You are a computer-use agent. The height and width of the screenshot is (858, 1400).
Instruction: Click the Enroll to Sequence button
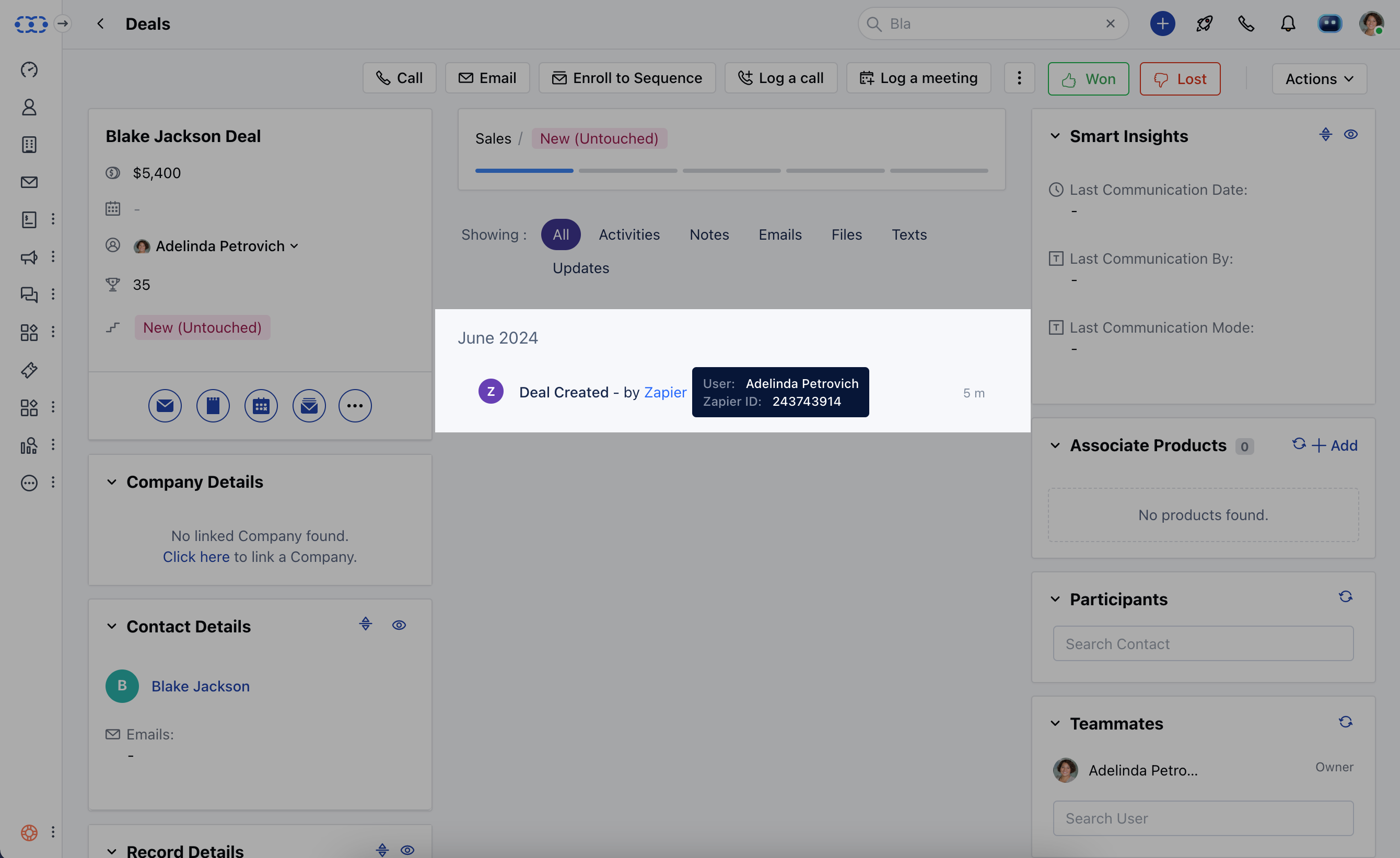point(627,78)
